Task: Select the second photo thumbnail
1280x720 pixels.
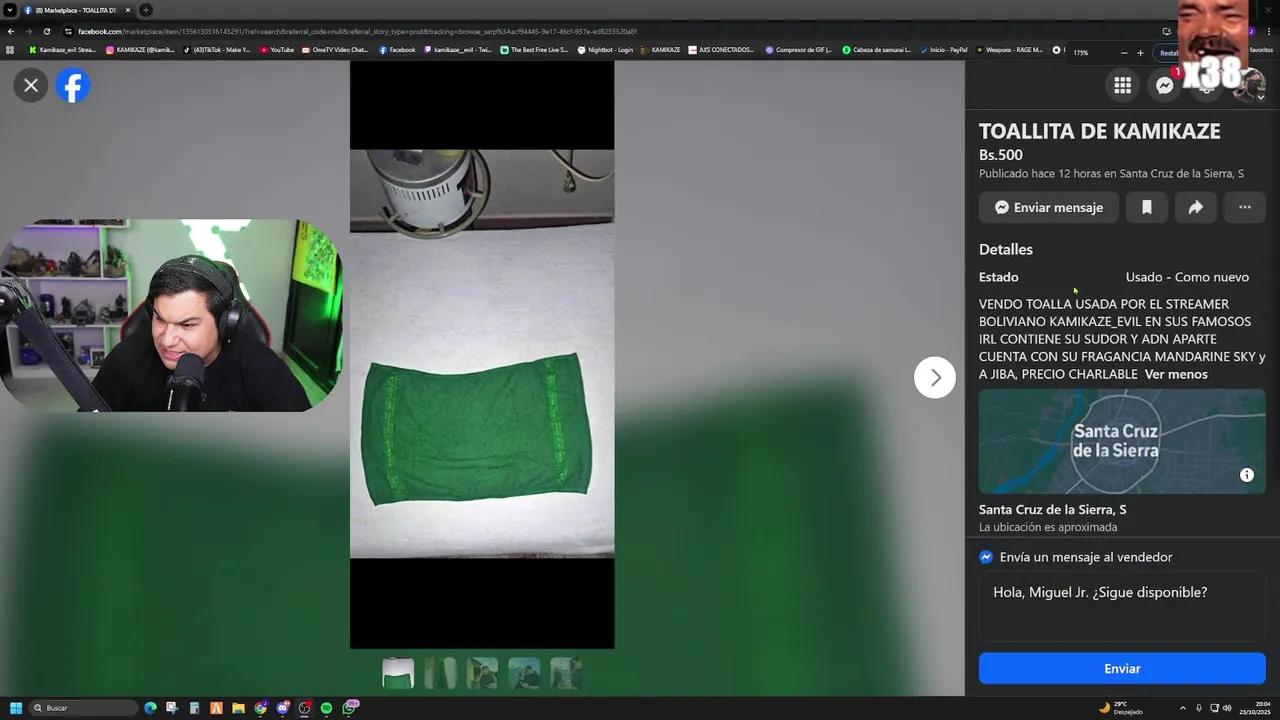Action: 440,673
